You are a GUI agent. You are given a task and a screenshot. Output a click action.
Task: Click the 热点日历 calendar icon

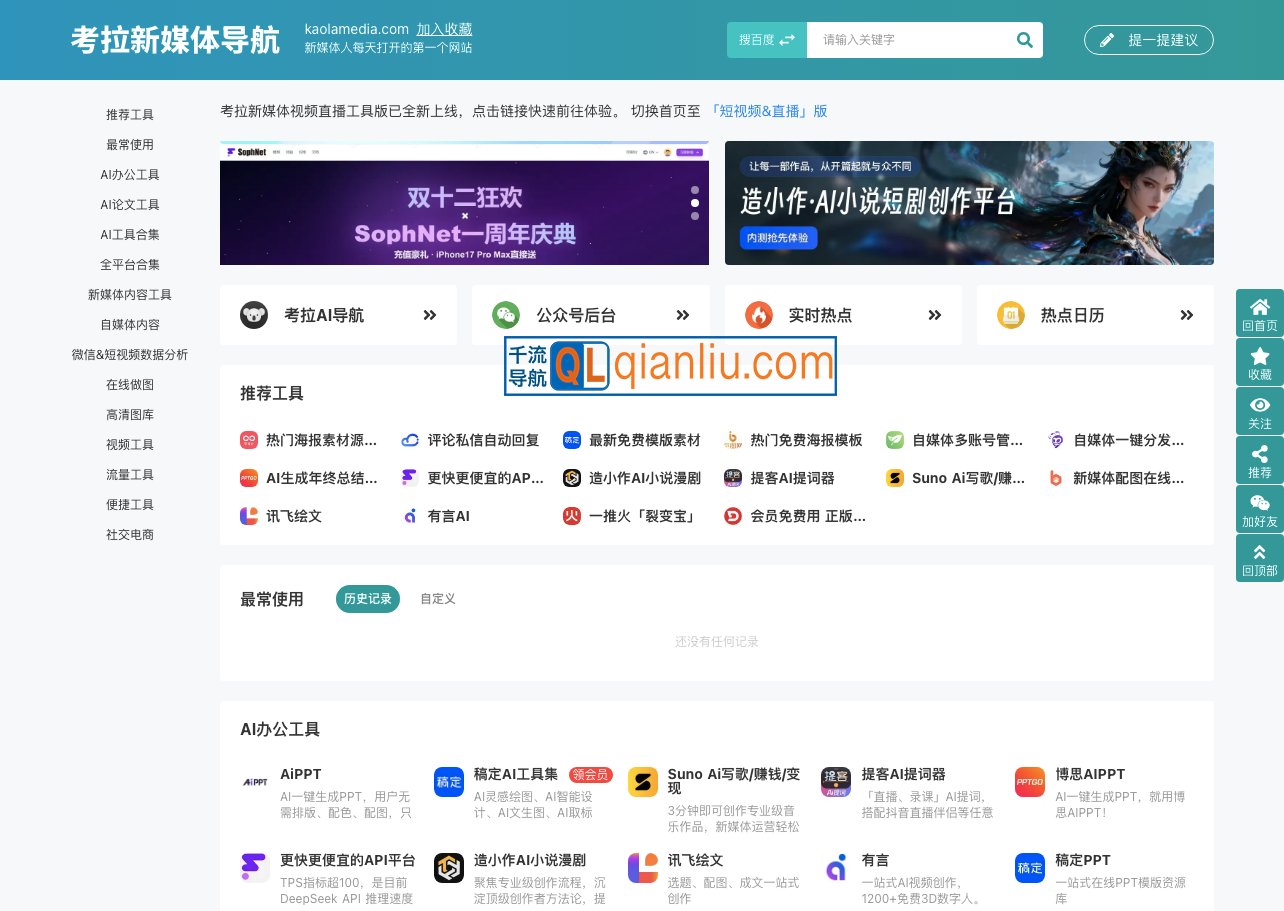click(1013, 314)
